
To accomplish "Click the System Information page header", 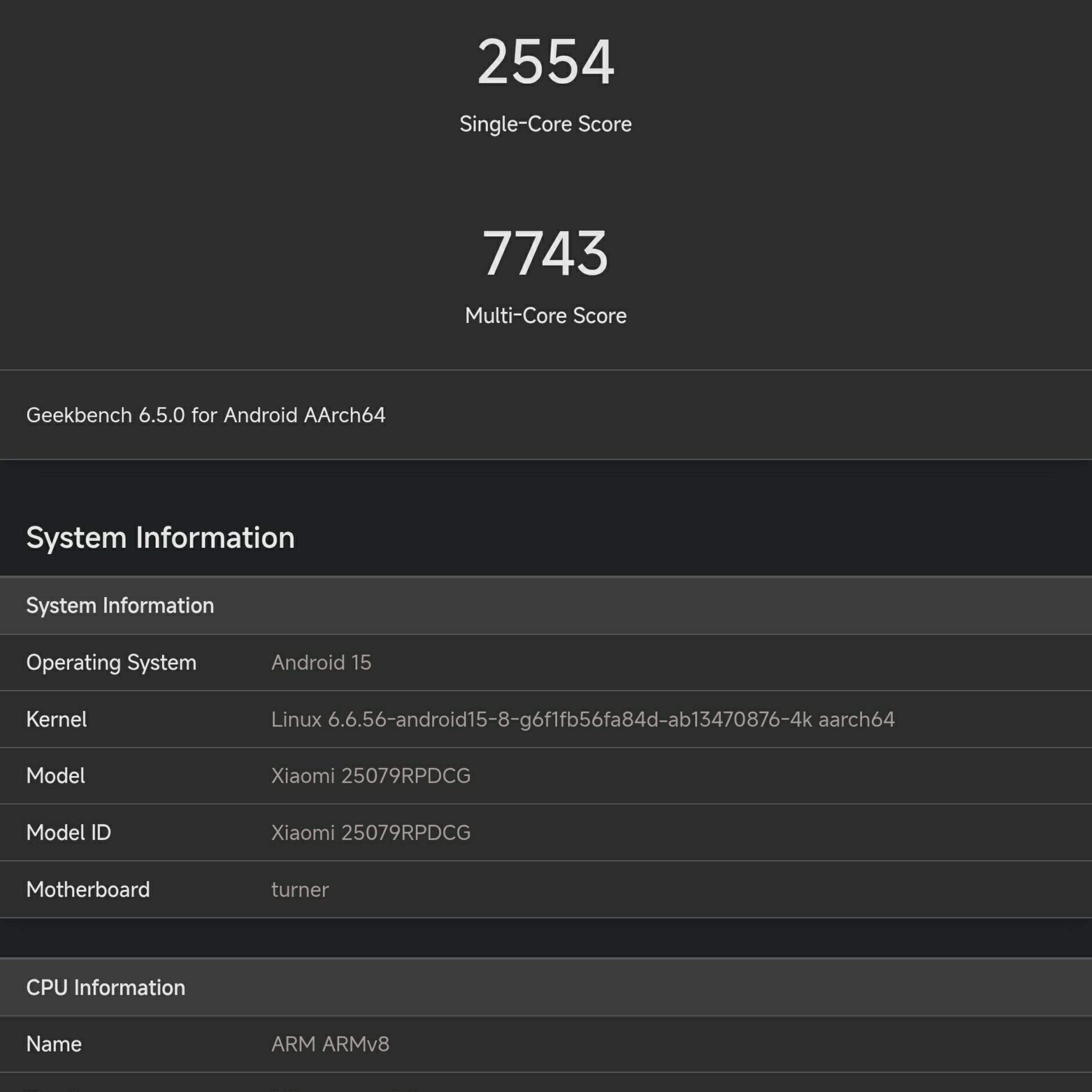I will tap(160, 537).
